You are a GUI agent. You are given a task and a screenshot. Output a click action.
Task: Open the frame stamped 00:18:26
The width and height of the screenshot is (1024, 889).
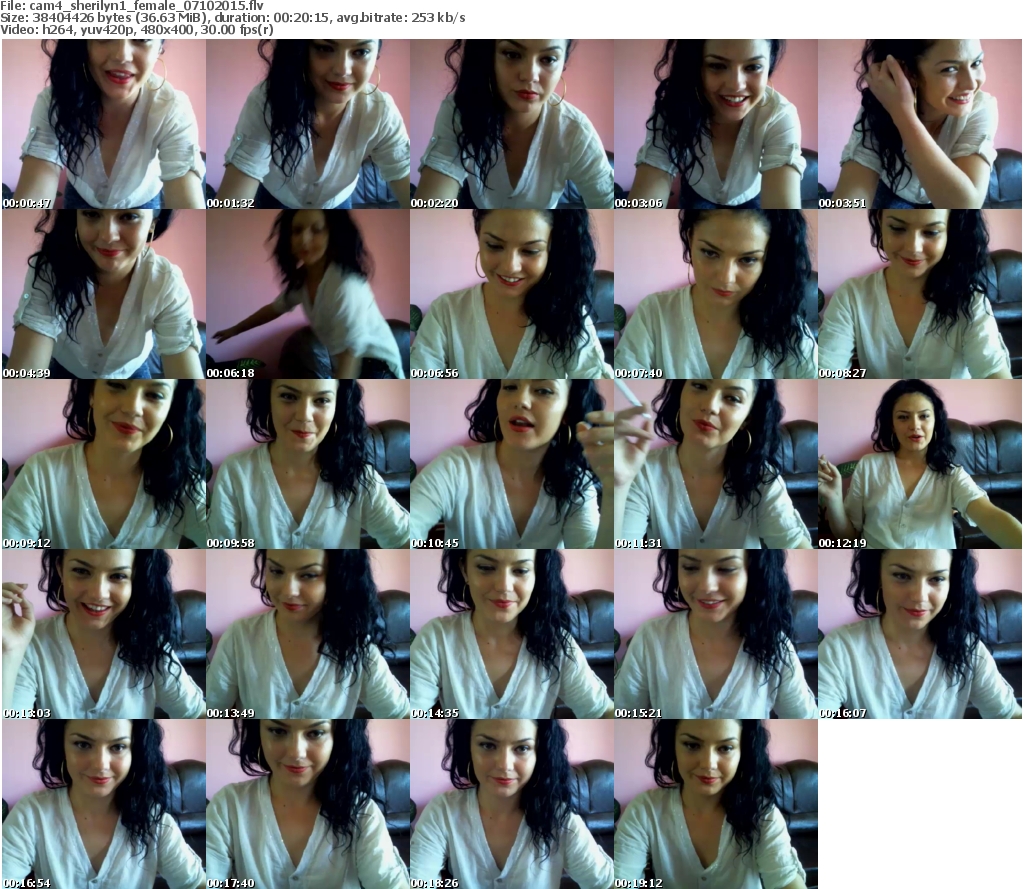coord(512,803)
